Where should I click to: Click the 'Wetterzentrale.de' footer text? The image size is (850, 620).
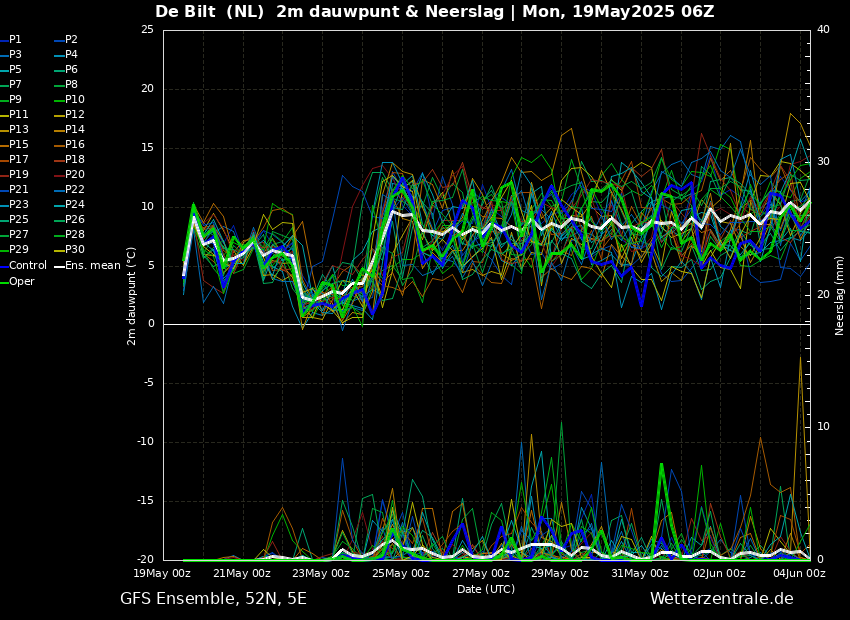[x=722, y=599]
